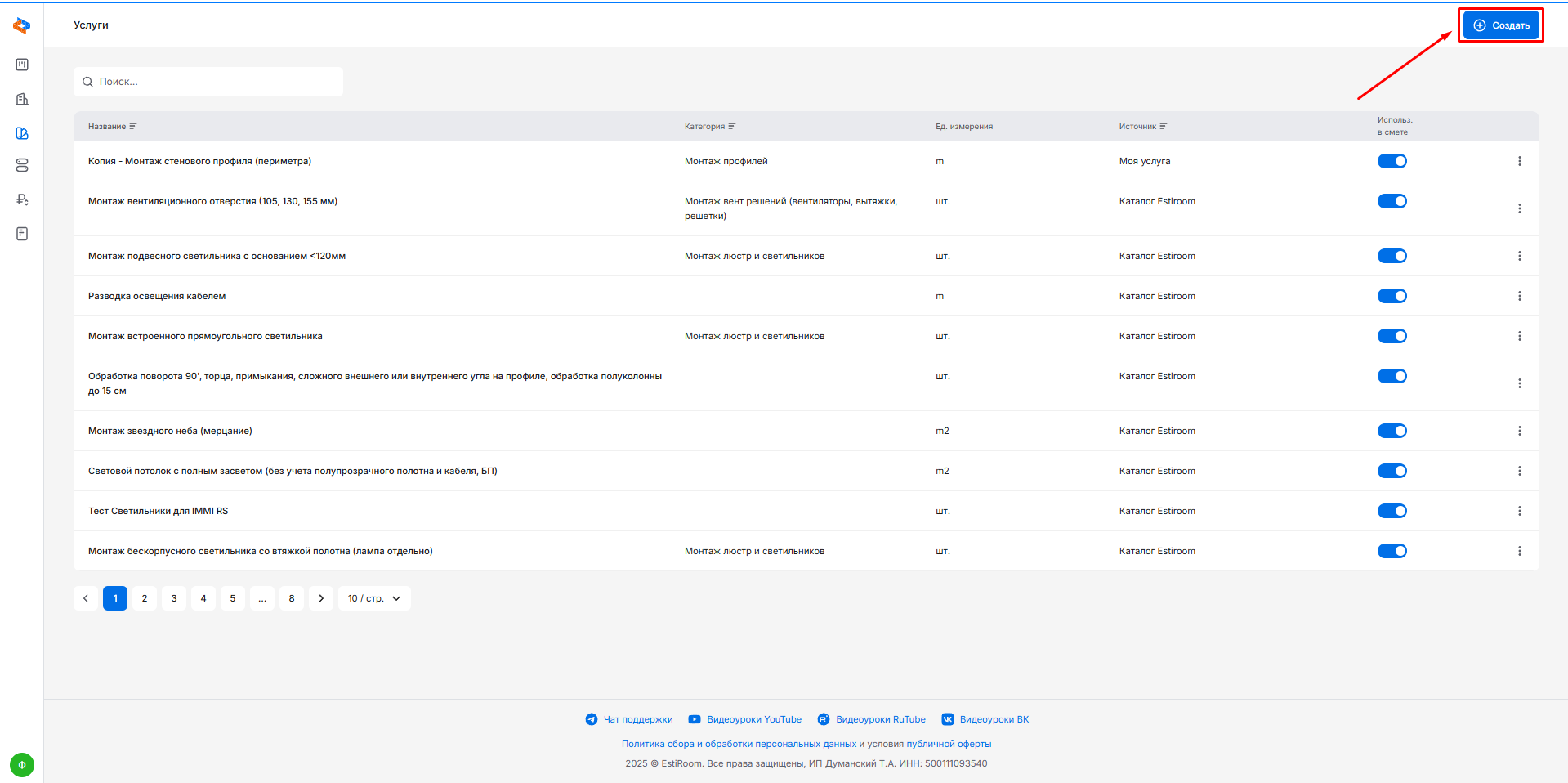Viewport: 1568px width, 783px height.
Task: Open the Категория column filter
Action: tap(731, 127)
